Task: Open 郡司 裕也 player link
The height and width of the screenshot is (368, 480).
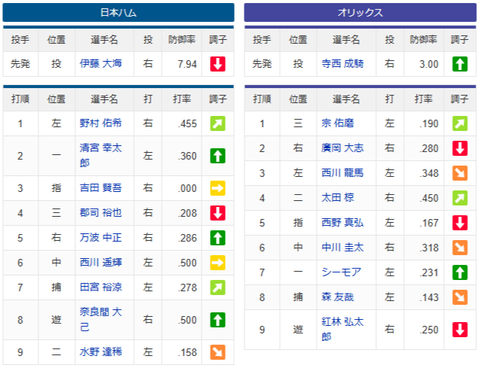Action: [101, 213]
